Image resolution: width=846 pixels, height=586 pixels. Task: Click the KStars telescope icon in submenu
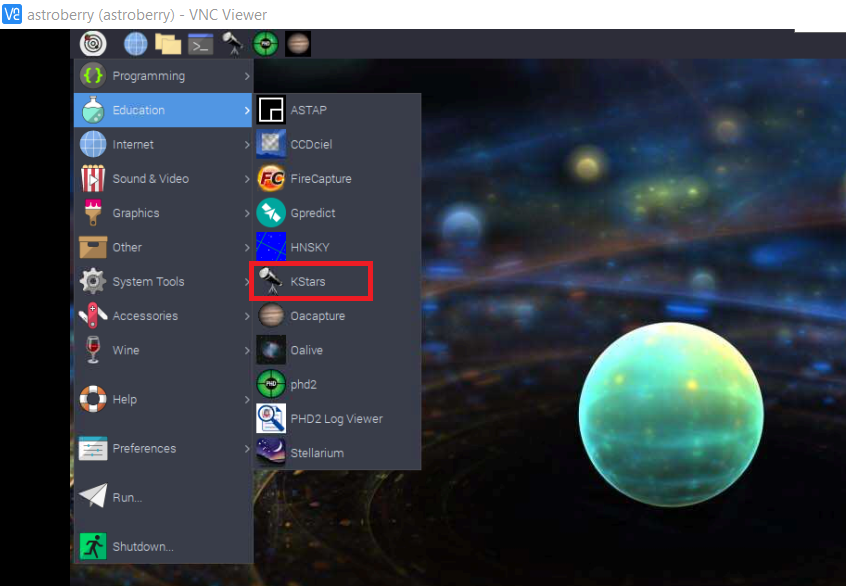coord(271,281)
